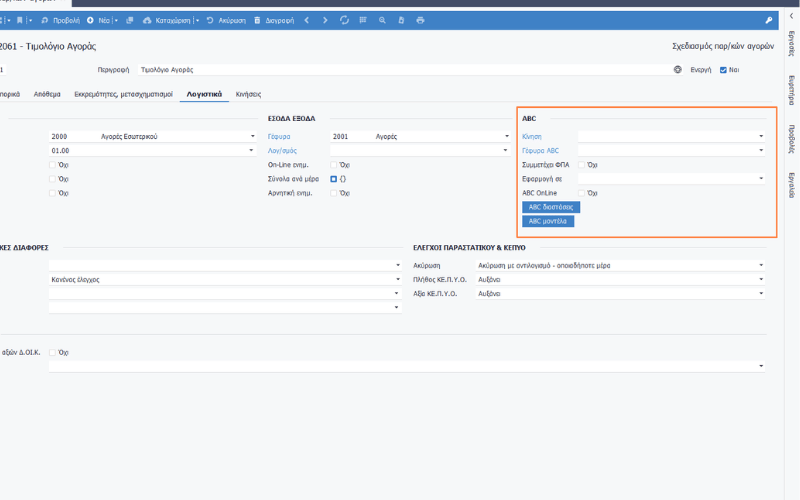The image size is (800, 500).
Task: Open the Αξία ΚΕ.Π.Υ.Ο. dropdown
Action: tap(761, 293)
